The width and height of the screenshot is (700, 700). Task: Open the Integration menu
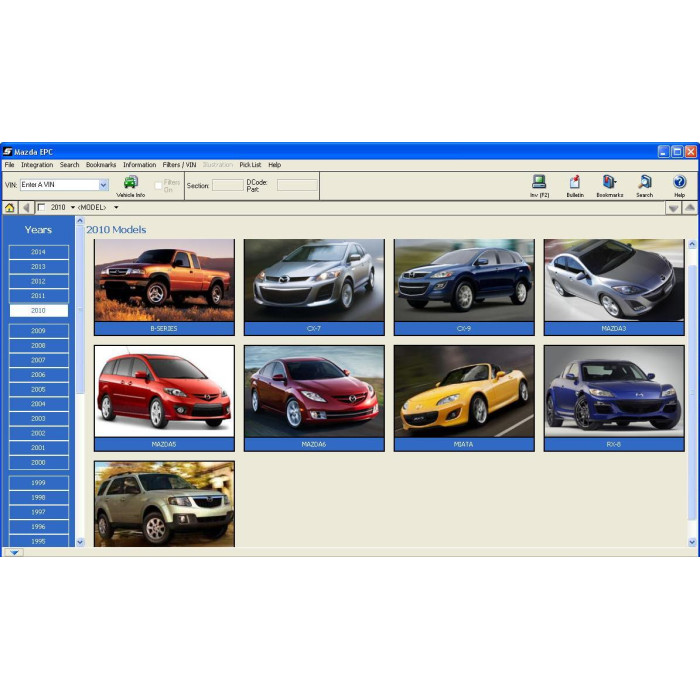[37, 165]
